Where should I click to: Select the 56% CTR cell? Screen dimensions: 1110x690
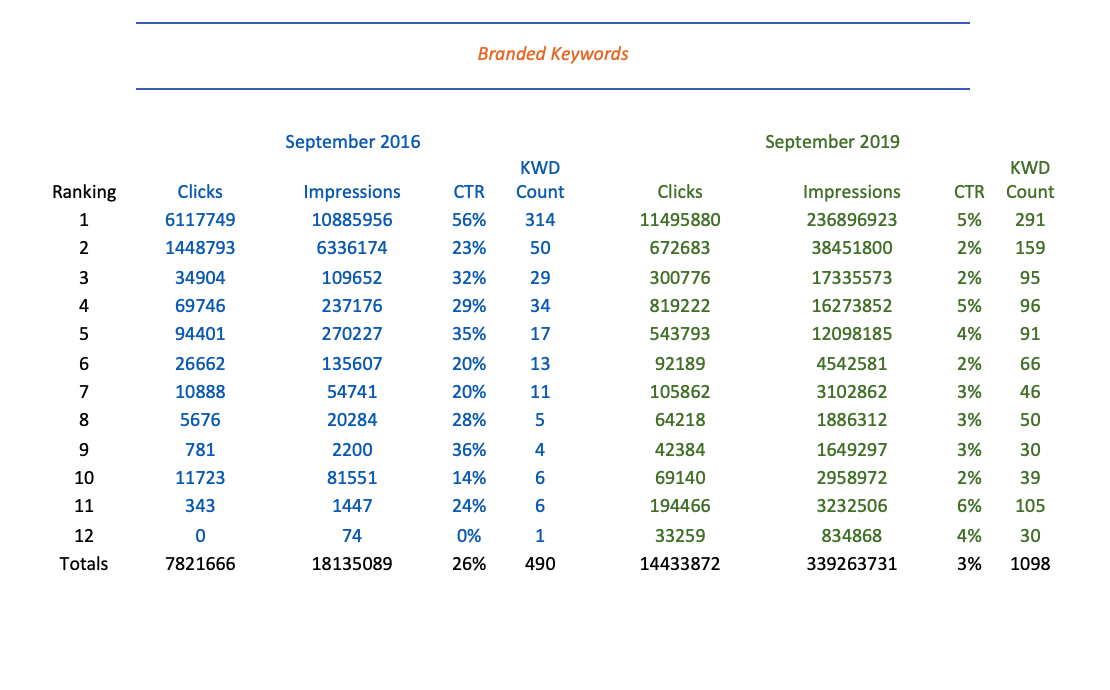(x=469, y=220)
